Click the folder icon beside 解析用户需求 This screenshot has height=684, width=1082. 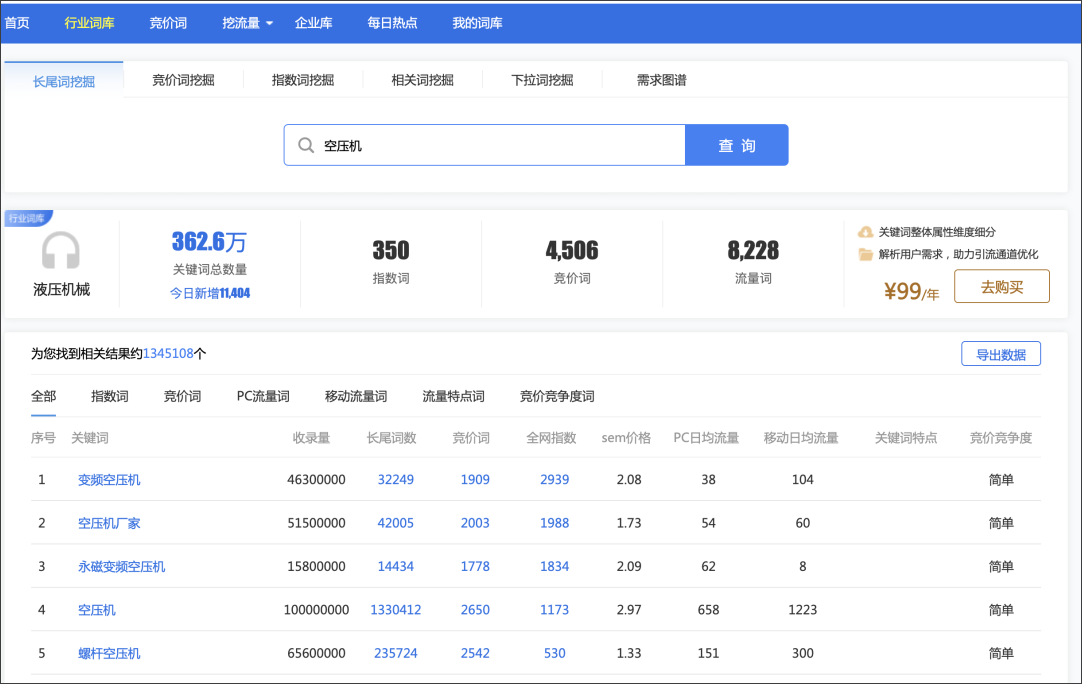865,254
